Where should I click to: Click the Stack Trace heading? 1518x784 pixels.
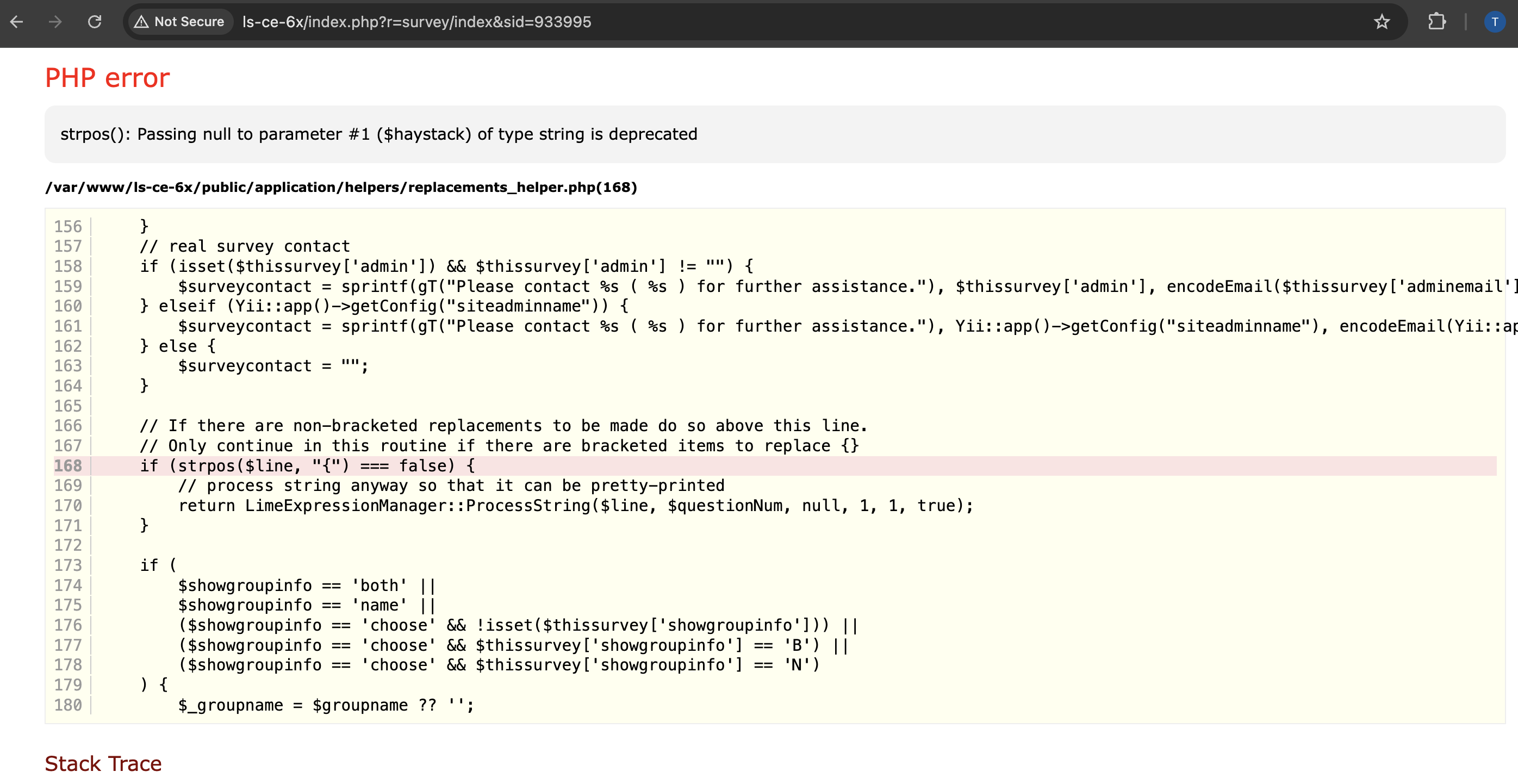click(x=103, y=763)
